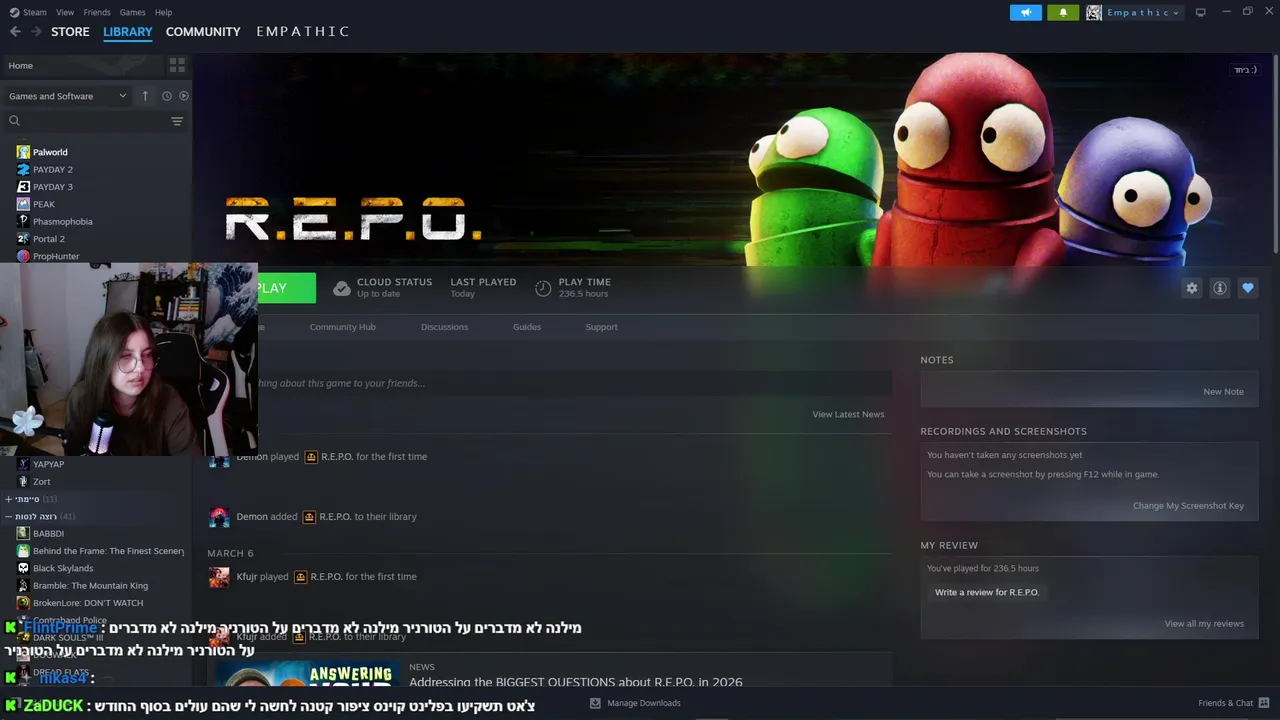Screen dimensions: 1280x720
Task: Open the View menu
Action: [65, 12]
